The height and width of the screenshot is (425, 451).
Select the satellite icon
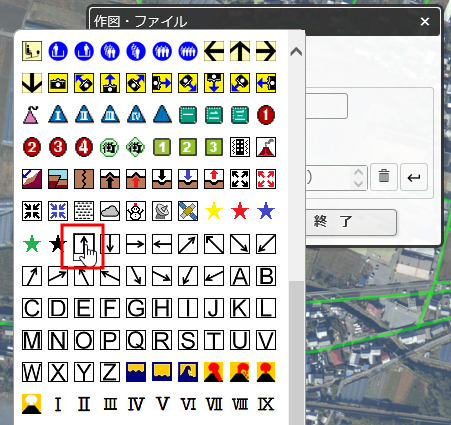click(x=188, y=211)
